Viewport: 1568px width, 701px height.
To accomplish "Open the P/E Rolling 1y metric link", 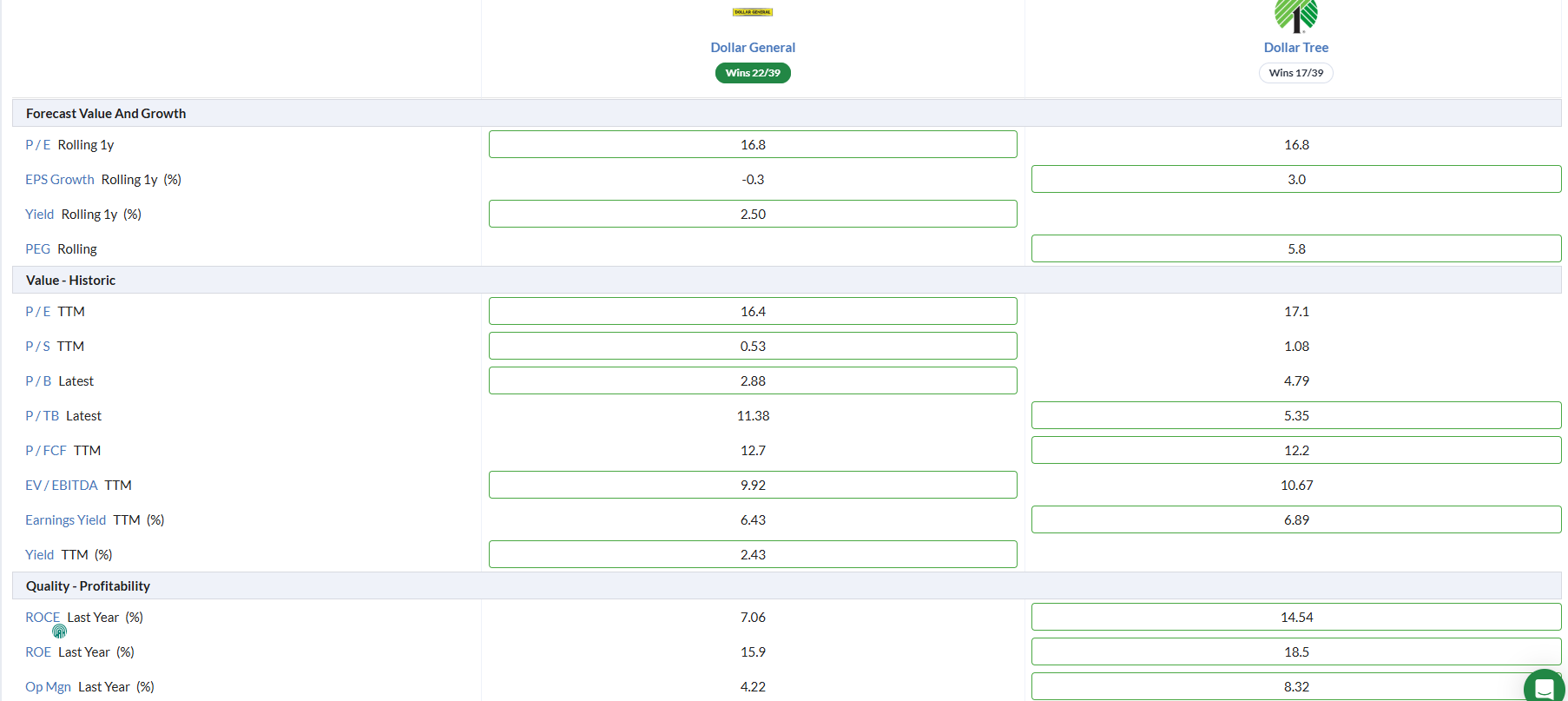I will (x=38, y=145).
